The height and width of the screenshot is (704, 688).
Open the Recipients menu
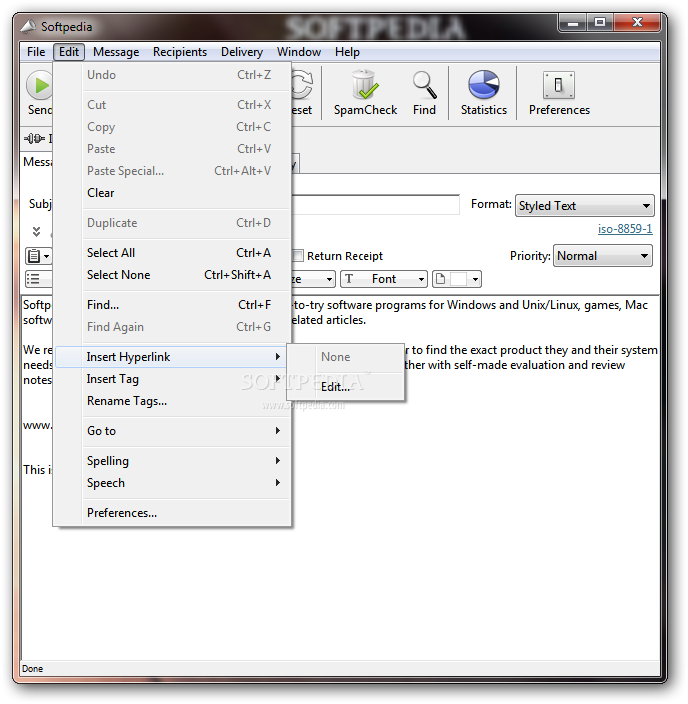[x=180, y=52]
